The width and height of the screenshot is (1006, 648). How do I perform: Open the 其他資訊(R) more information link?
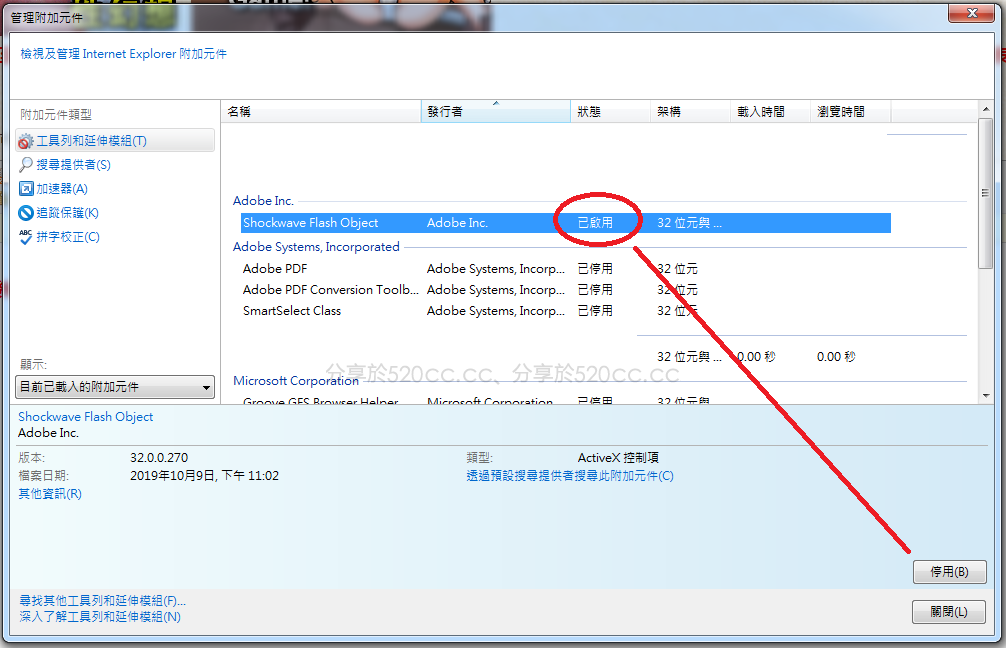[50, 493]
